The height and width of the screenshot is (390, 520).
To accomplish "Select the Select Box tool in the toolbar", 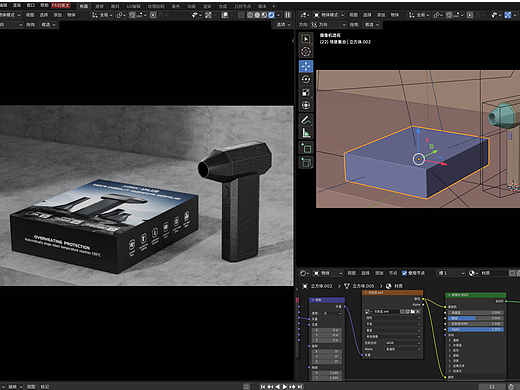I will pos(306,39).
